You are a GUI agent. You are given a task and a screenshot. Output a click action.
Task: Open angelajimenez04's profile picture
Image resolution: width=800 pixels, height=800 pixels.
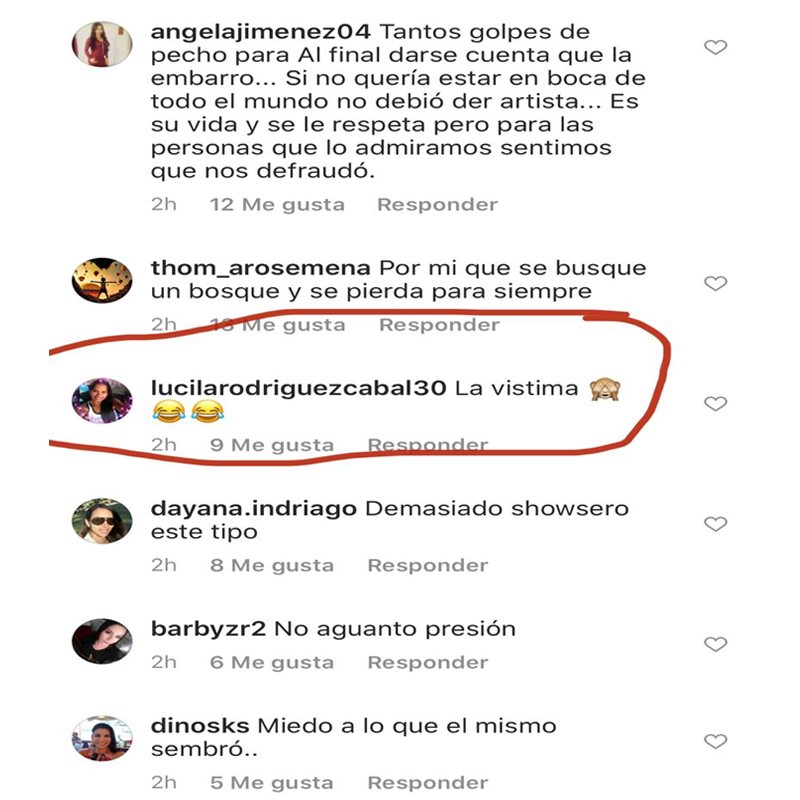102,44
